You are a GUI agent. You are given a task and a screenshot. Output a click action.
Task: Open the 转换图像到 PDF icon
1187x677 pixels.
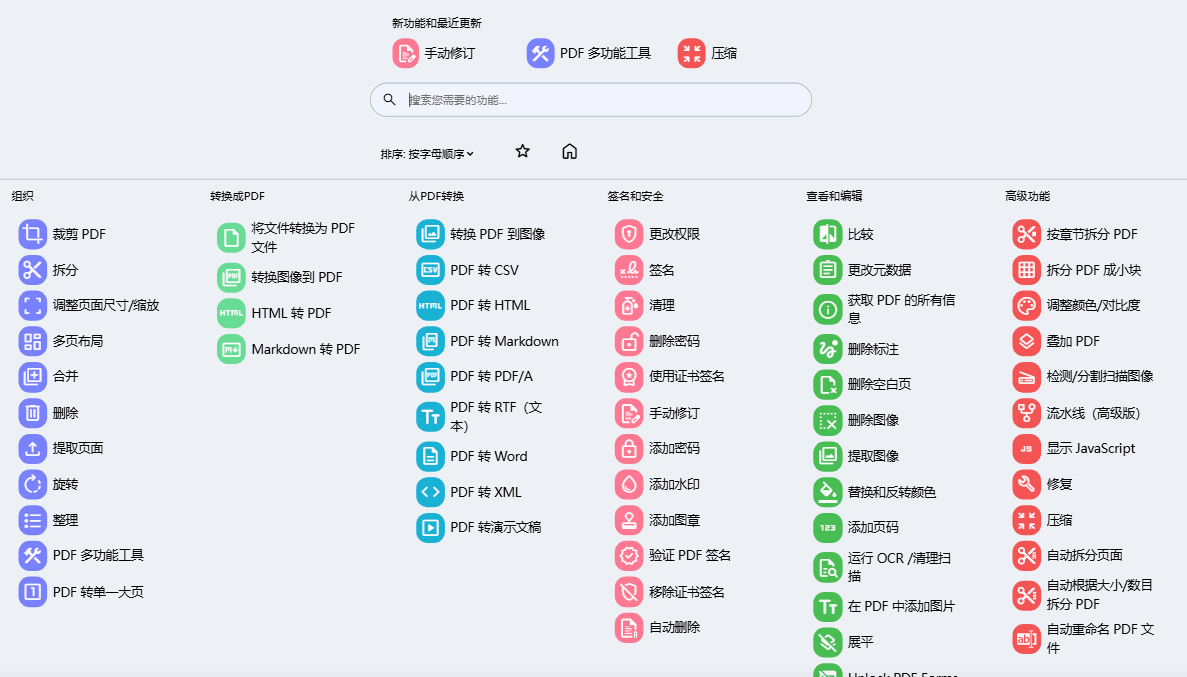pyautogui.click(x=232, y=277)
